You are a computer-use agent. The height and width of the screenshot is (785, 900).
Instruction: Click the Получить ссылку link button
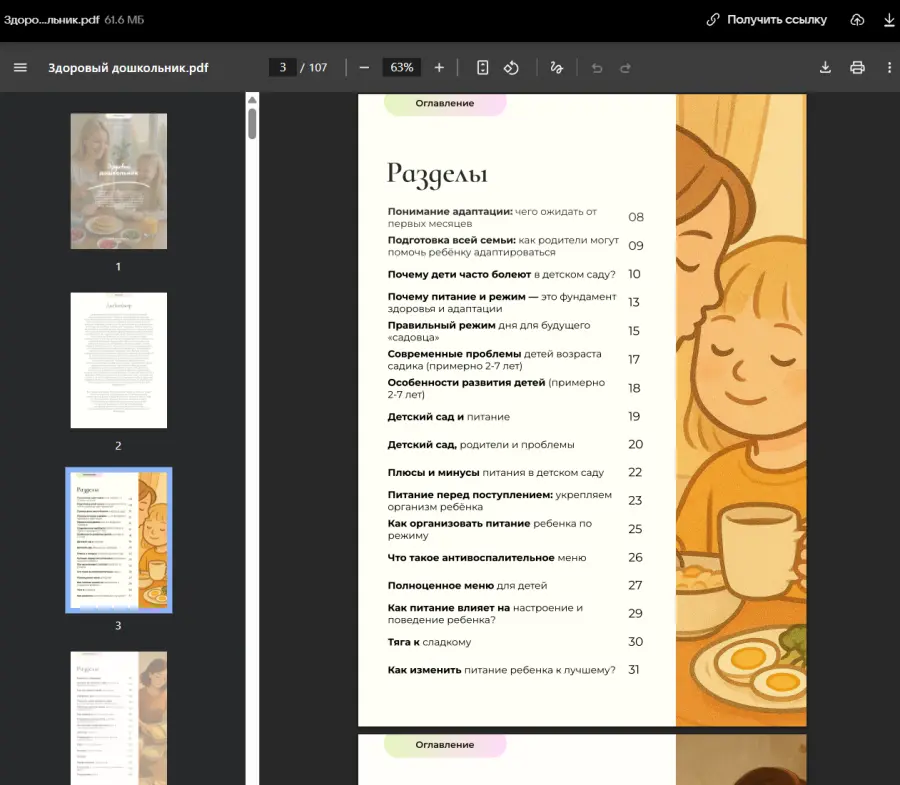tap(767, 20)
